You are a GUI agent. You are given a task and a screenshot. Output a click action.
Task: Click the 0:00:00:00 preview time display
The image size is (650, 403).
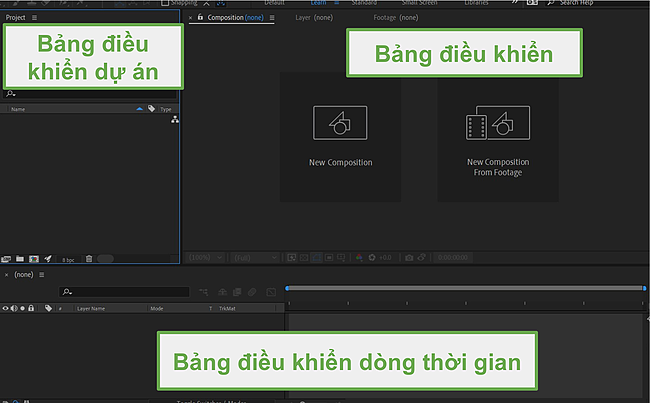click(x=453, y=257)
